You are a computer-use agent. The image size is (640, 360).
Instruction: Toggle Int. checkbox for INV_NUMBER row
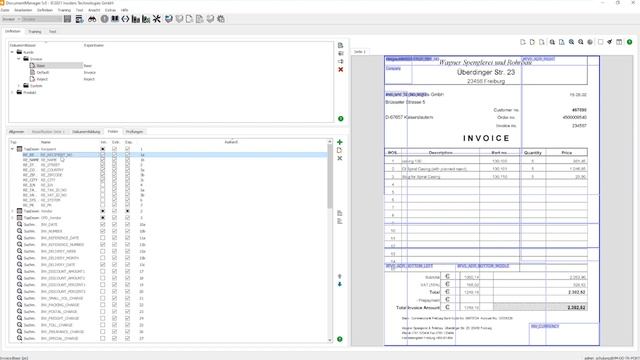102,231
